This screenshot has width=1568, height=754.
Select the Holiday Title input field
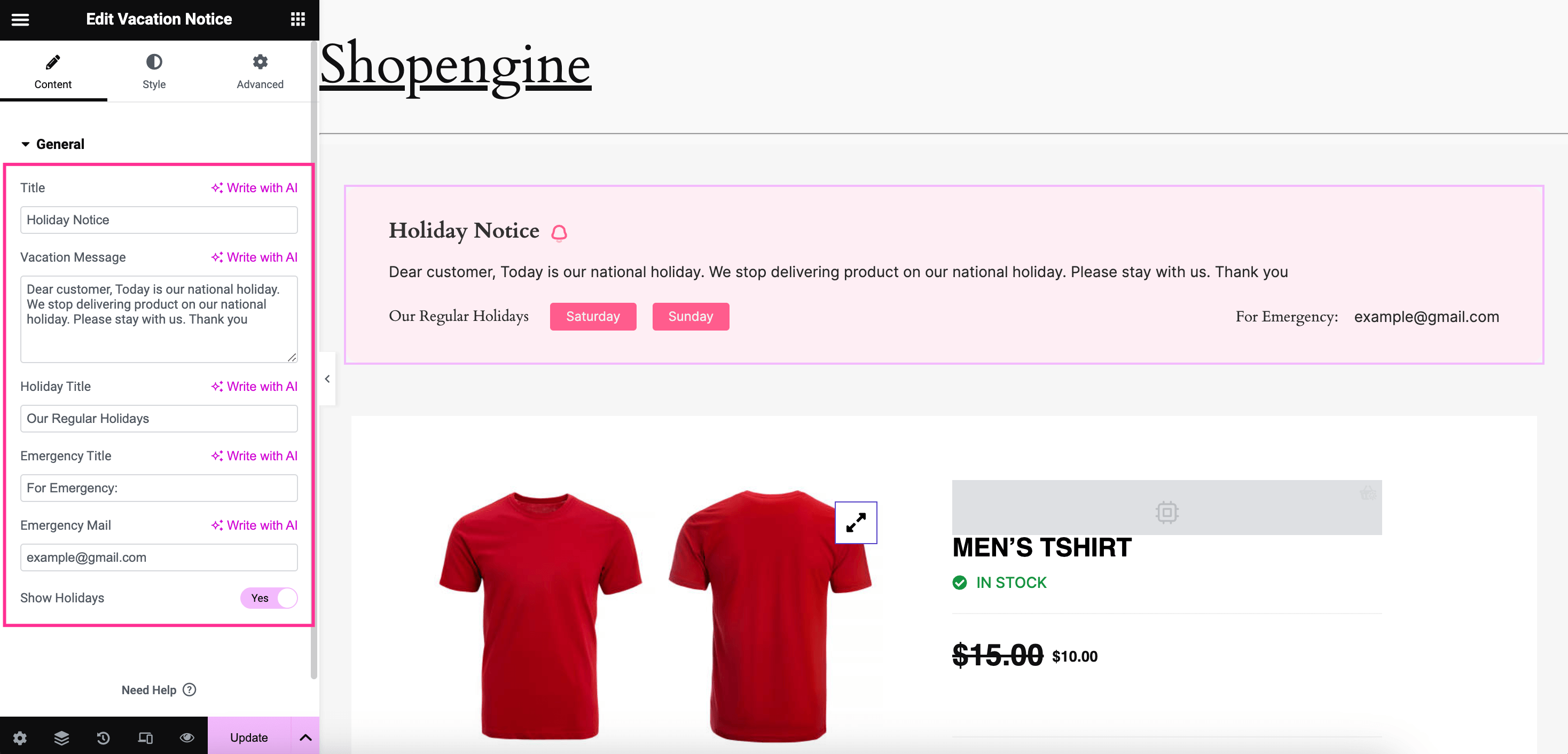click(x=159, y=418)
